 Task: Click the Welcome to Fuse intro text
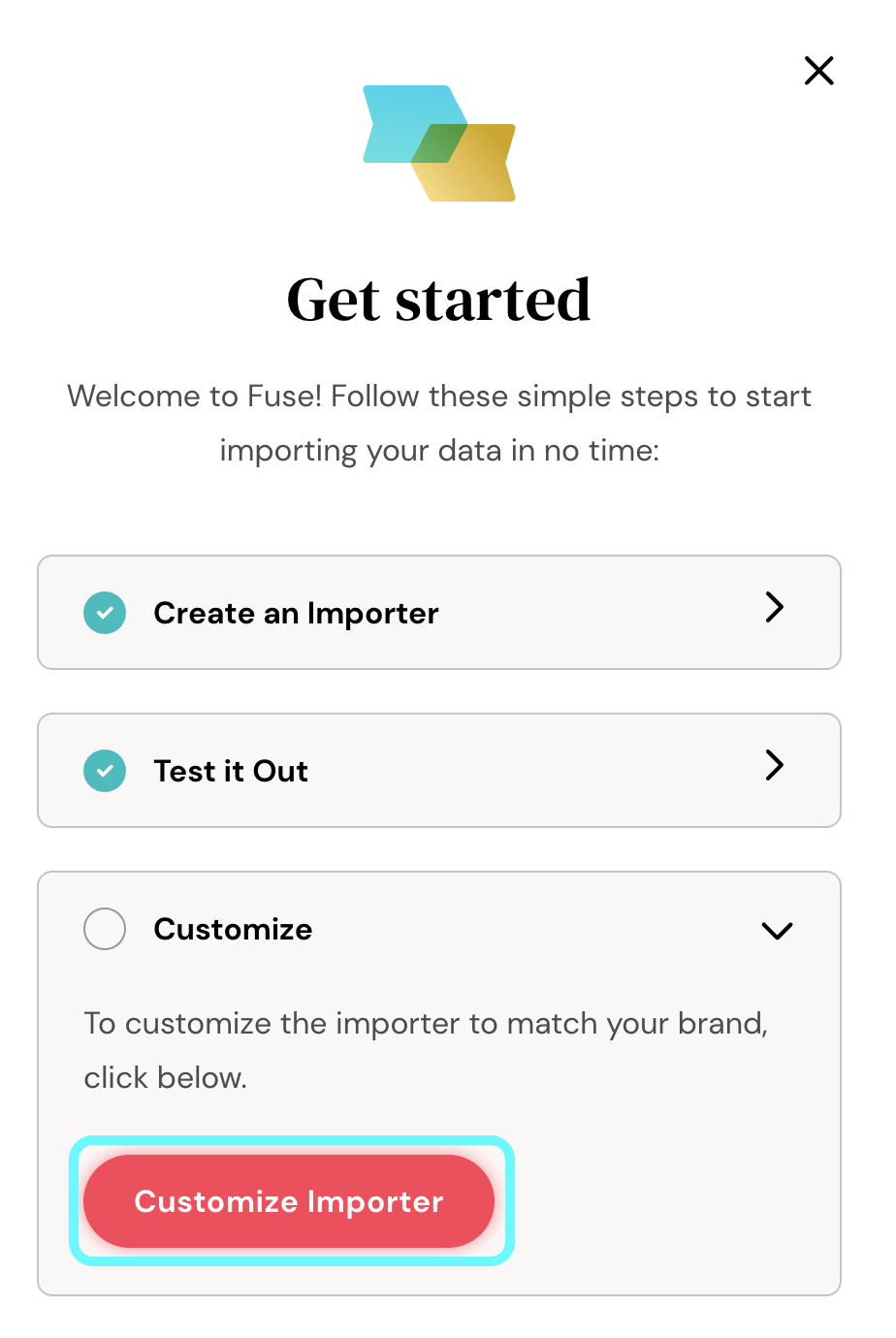click(439, 423)
